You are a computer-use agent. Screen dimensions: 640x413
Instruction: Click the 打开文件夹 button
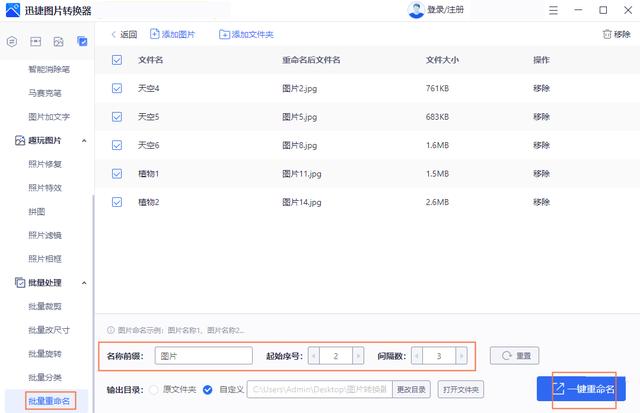pyautogui.click(x=461, y=389)
